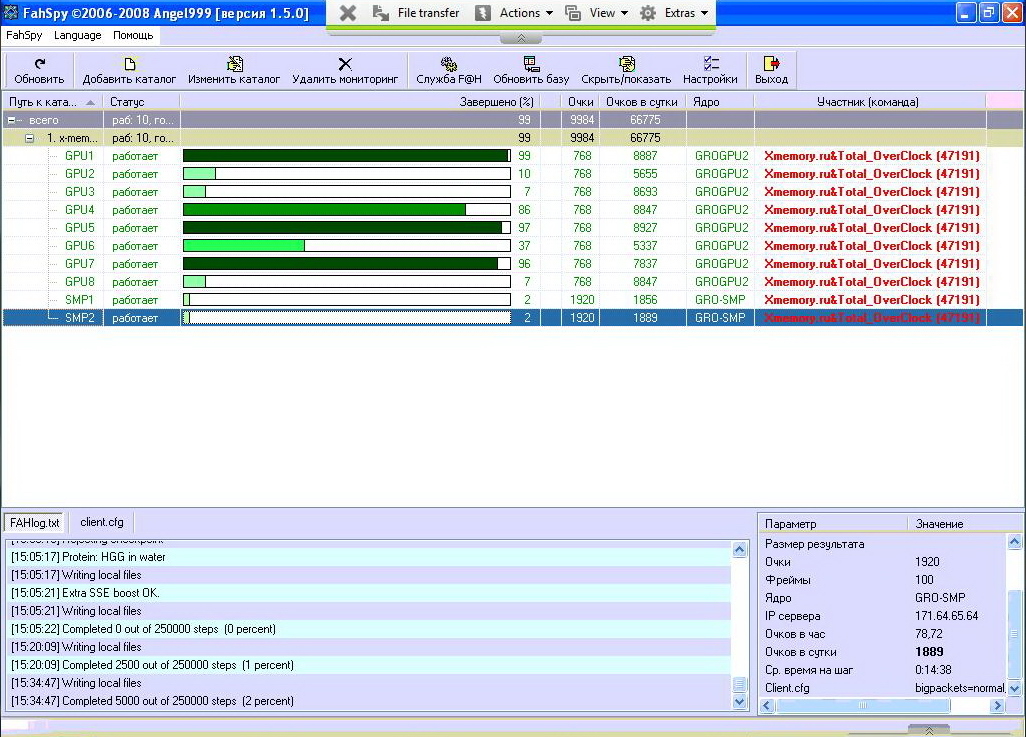Expand the Extras dropdown
Viewport: 1026px width, 737px height.
(674, 13)
